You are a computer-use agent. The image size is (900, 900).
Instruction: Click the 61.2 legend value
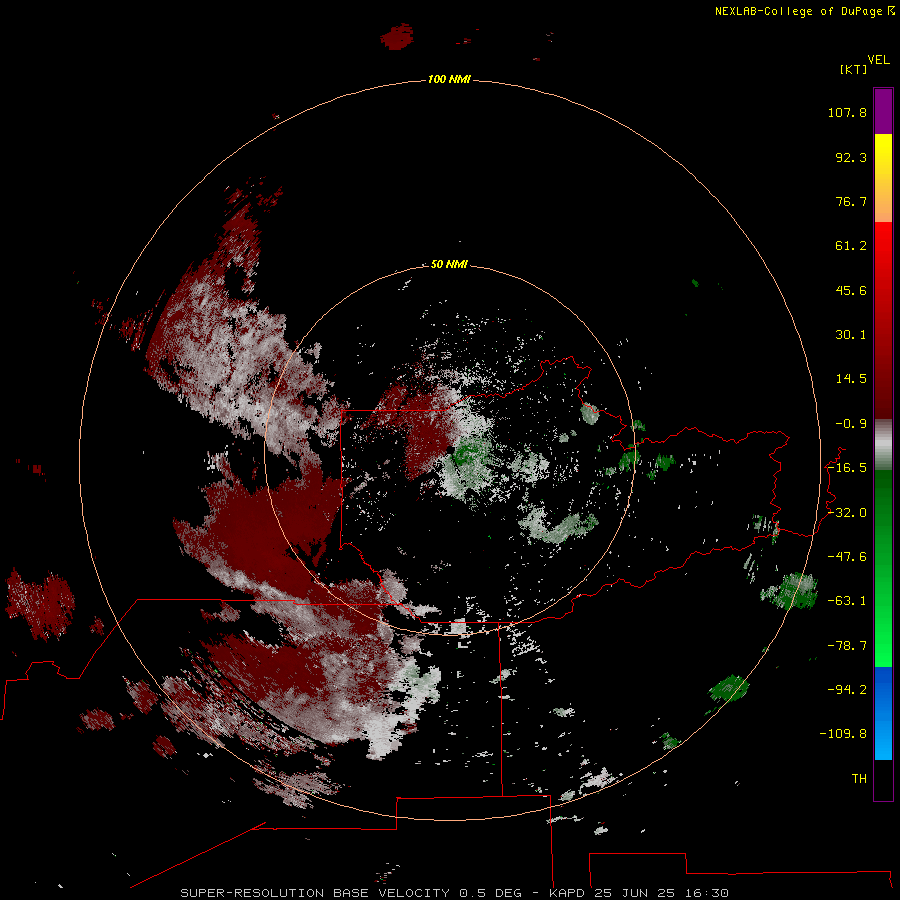pos(851,246)
